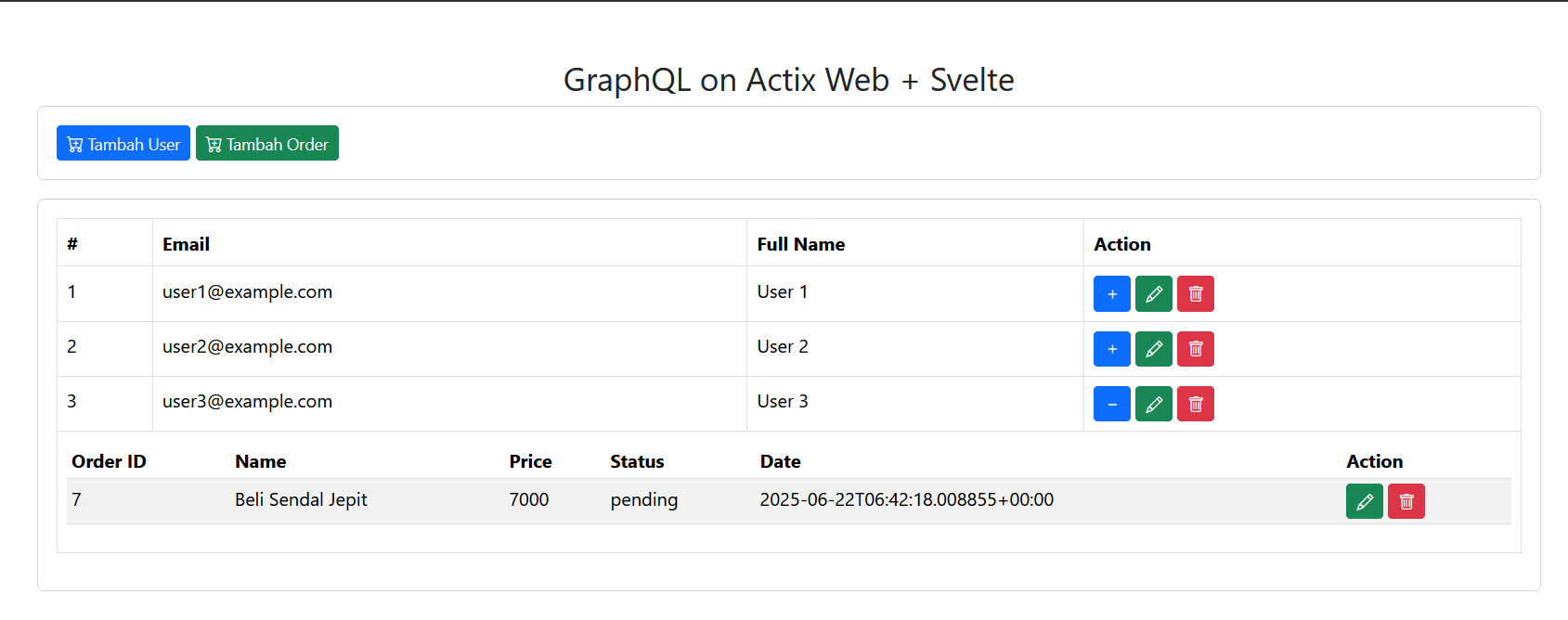Edit User 3 with pencil icon
This screenshot has height=620, width=1568.
(x=1154, y=404)
